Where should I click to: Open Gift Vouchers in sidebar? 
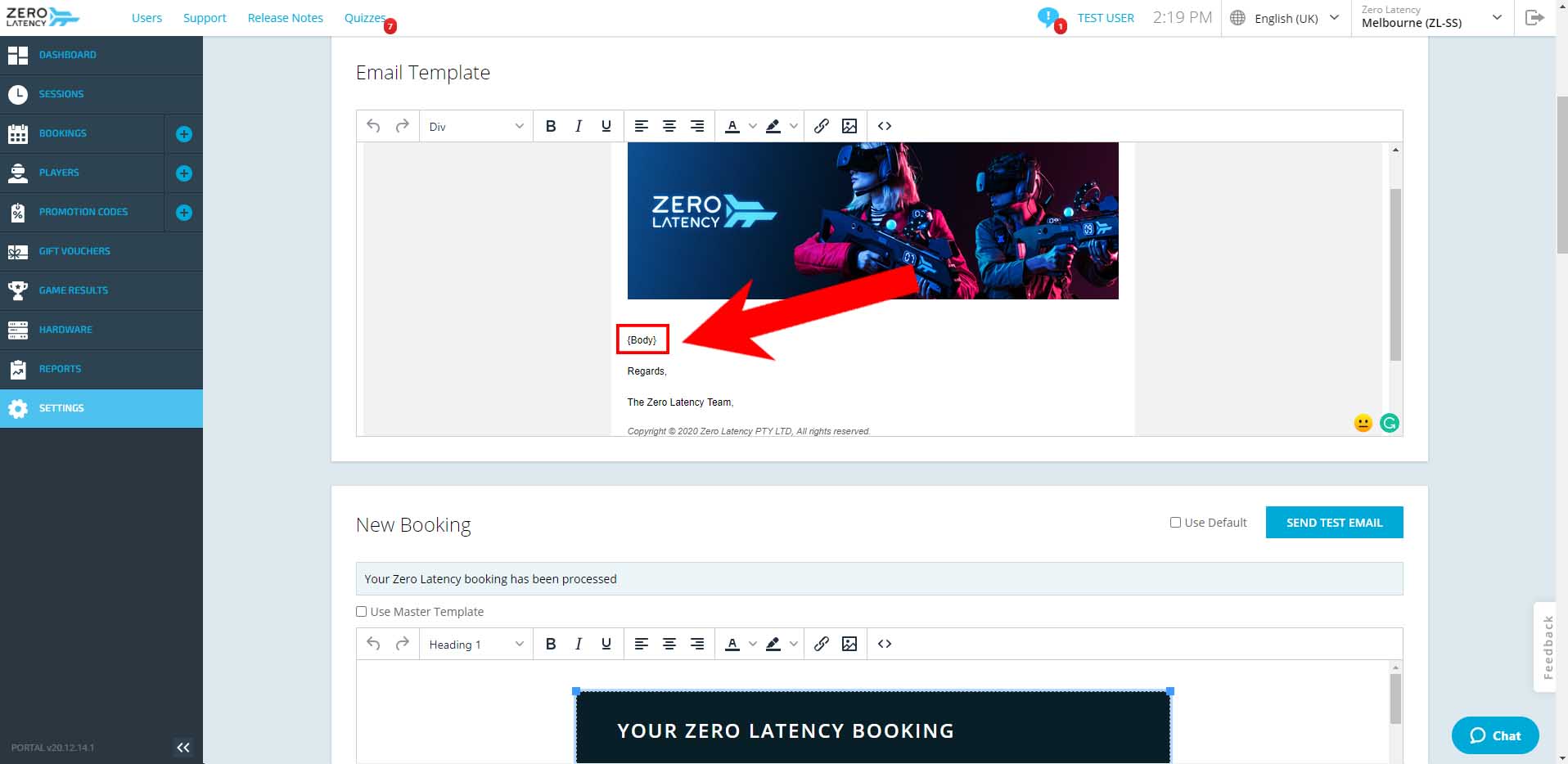[x=101, y=251]
